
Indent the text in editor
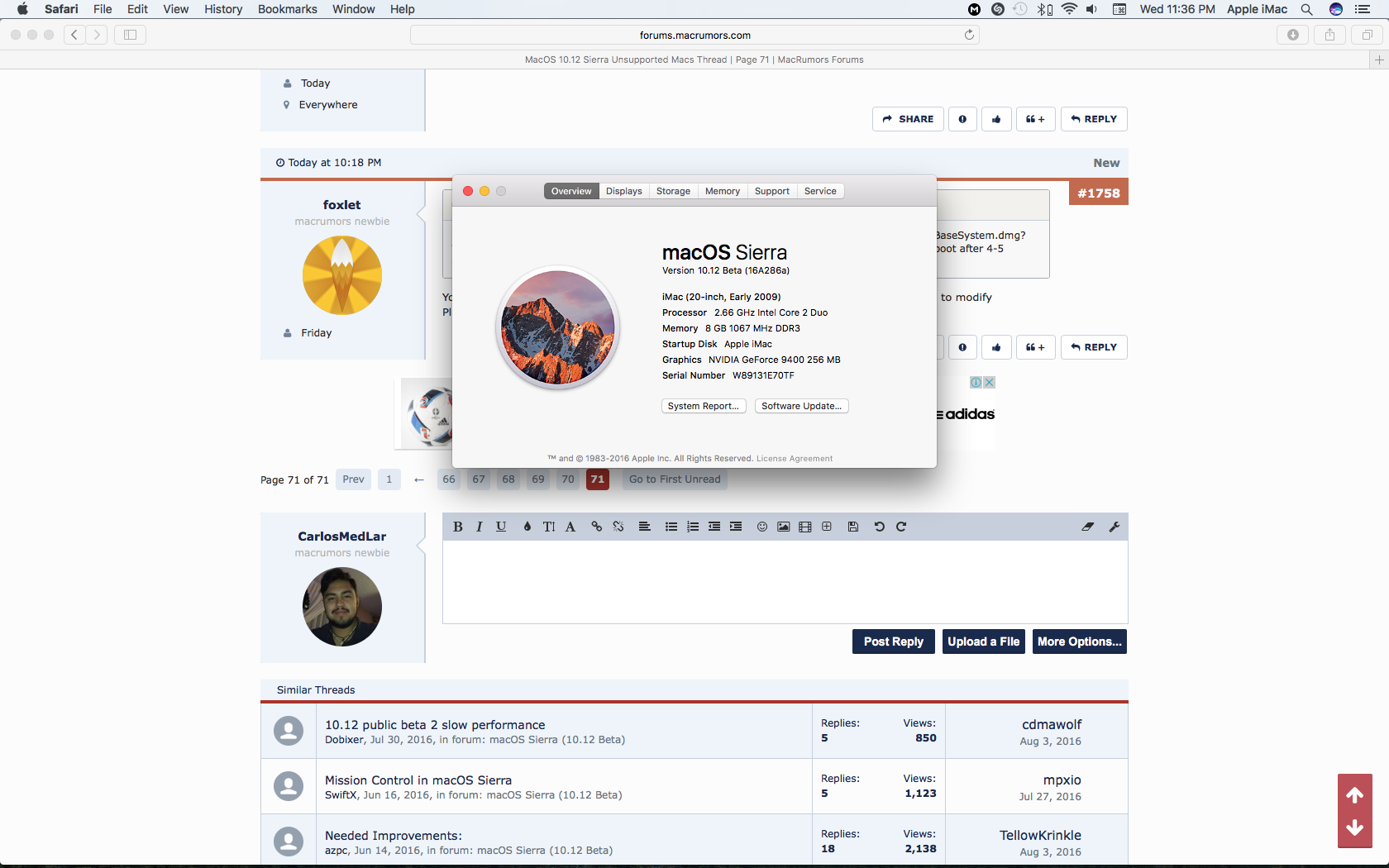(x=736, y=527)
